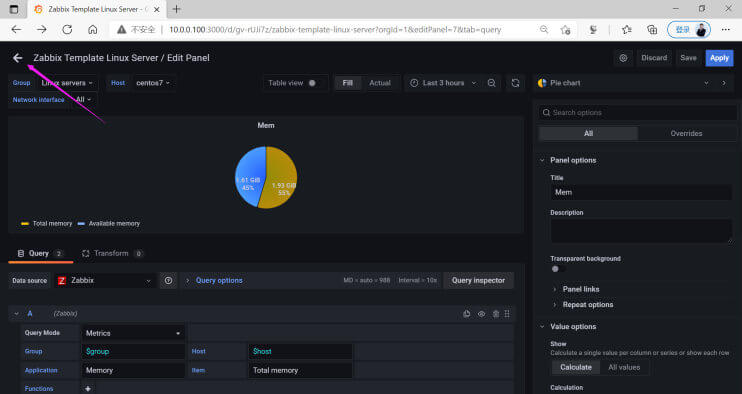
Task: Select the Zabbix Template Linux Server browser tab
Action: tap(96, 9)
